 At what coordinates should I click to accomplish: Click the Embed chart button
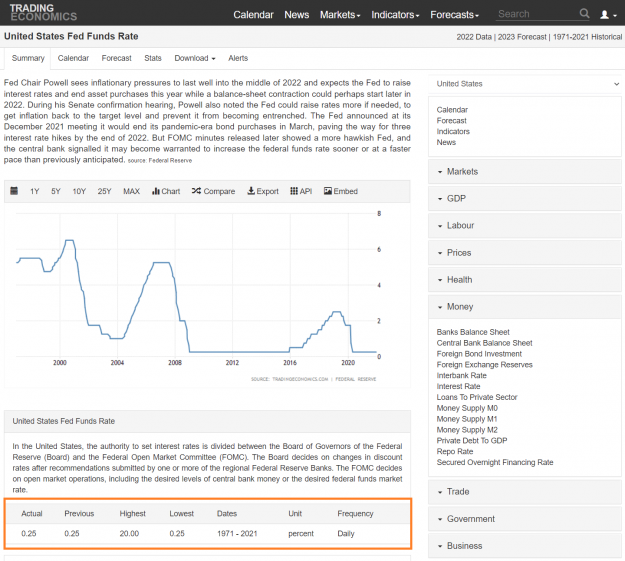(341, 191)
